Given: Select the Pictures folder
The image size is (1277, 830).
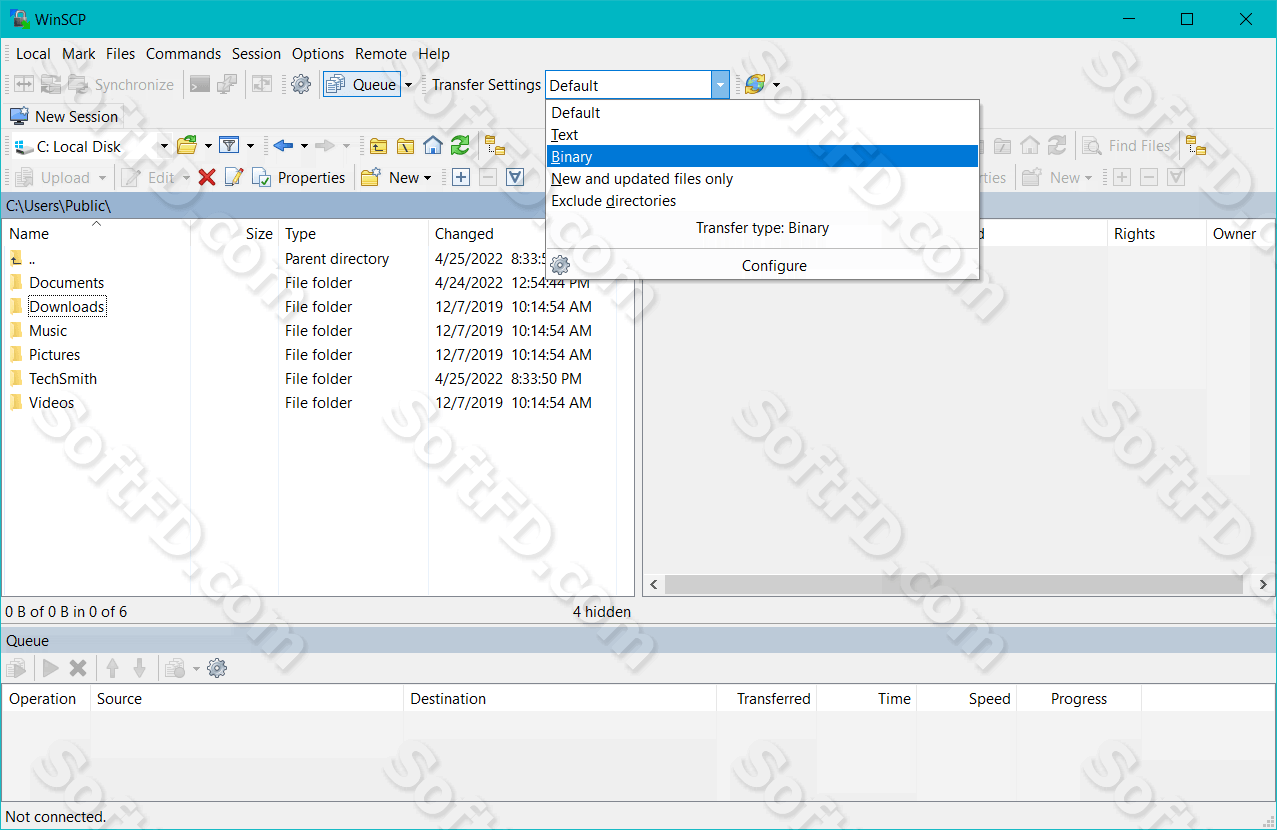Looking at the screenshot, I should (x=54, y=355).
